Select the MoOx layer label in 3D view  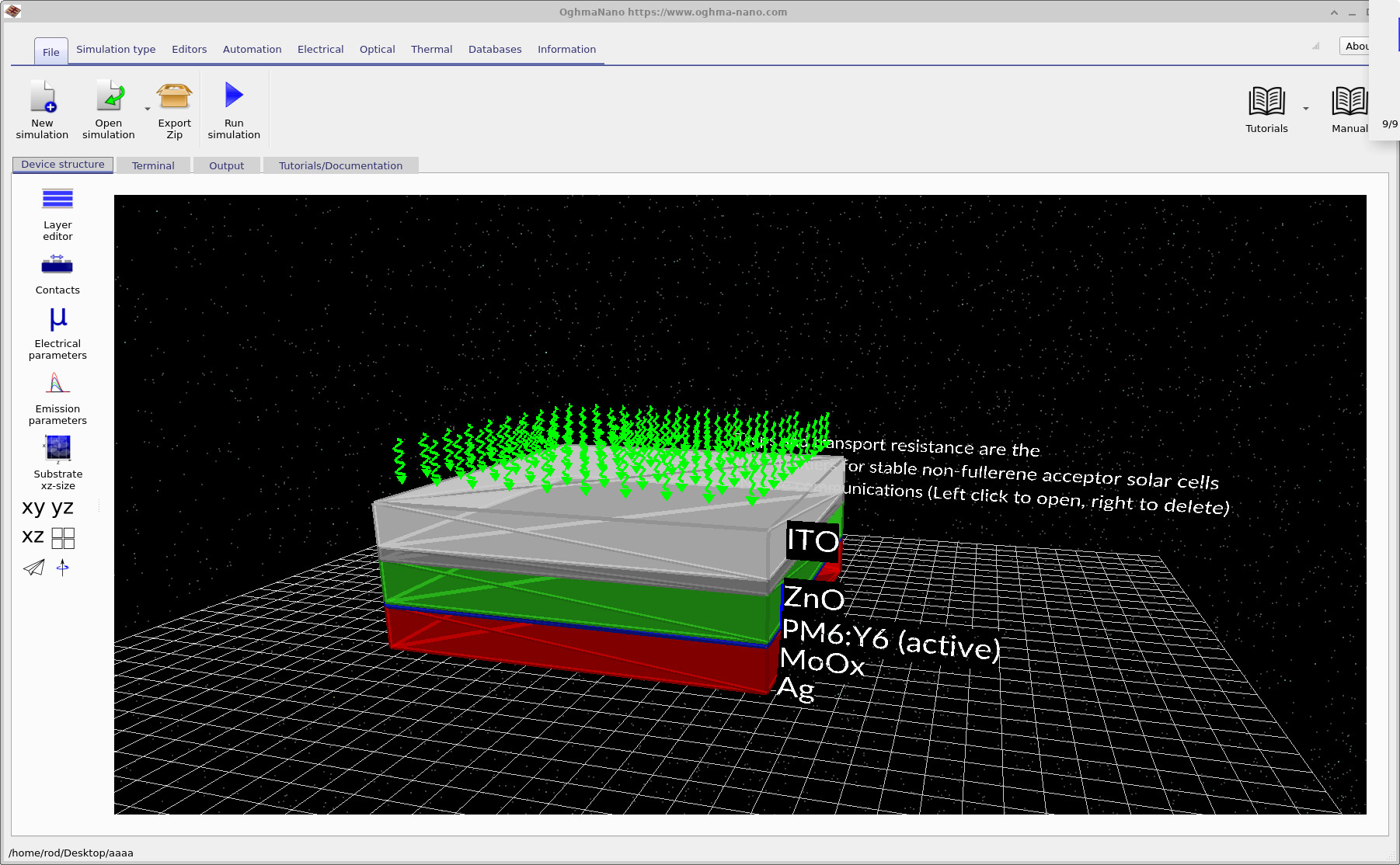point(822,662)
